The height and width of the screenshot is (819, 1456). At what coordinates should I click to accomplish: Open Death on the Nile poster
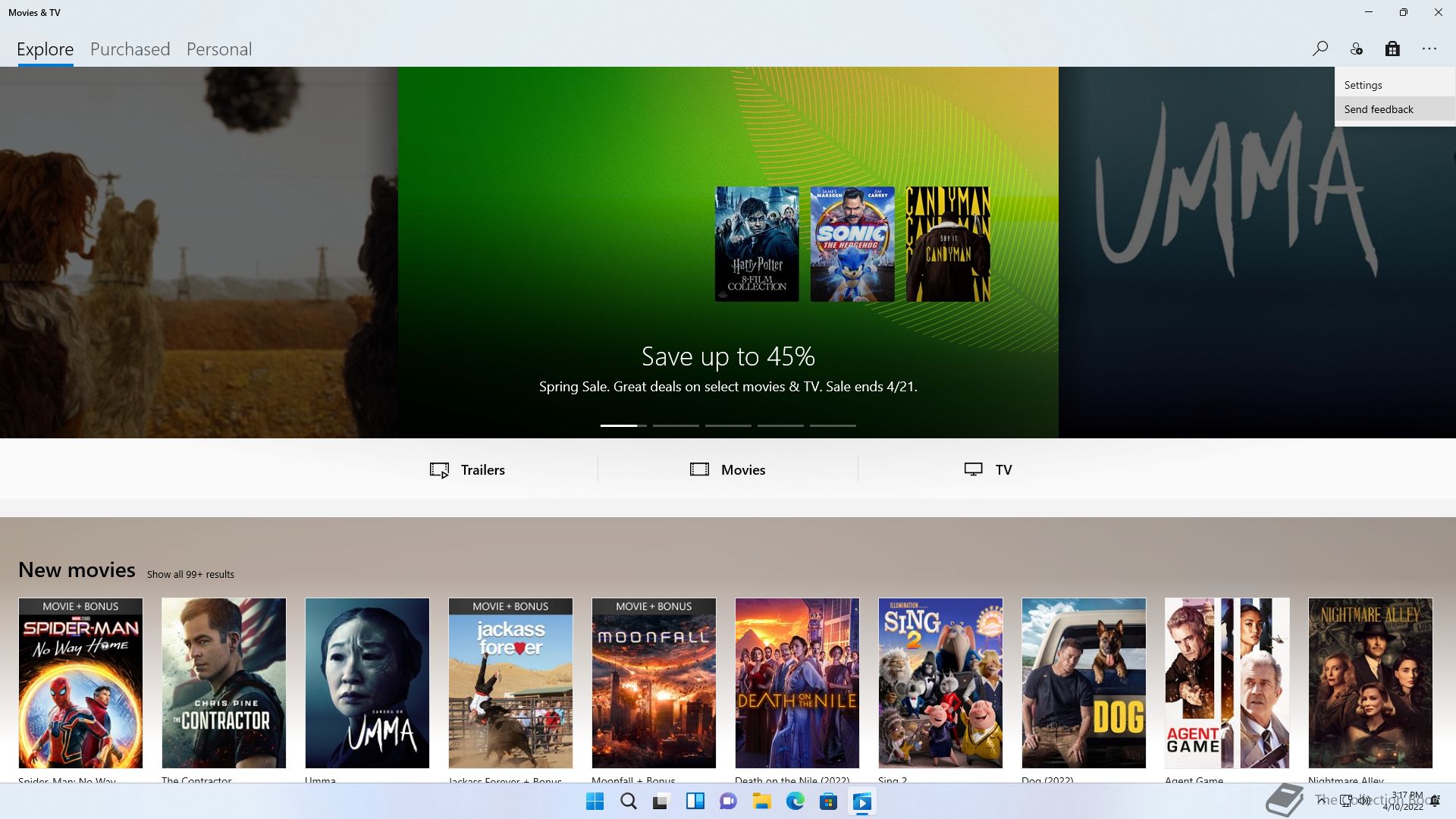coord(797,683)
